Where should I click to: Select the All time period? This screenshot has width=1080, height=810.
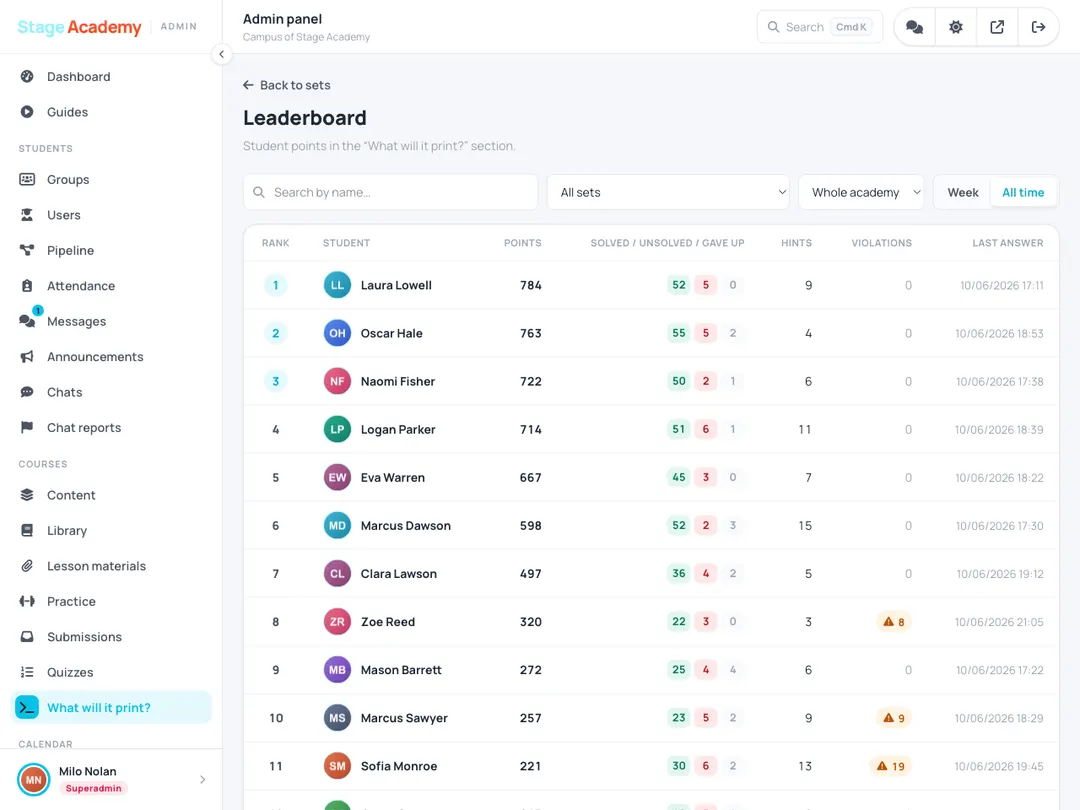[1023, 192]
